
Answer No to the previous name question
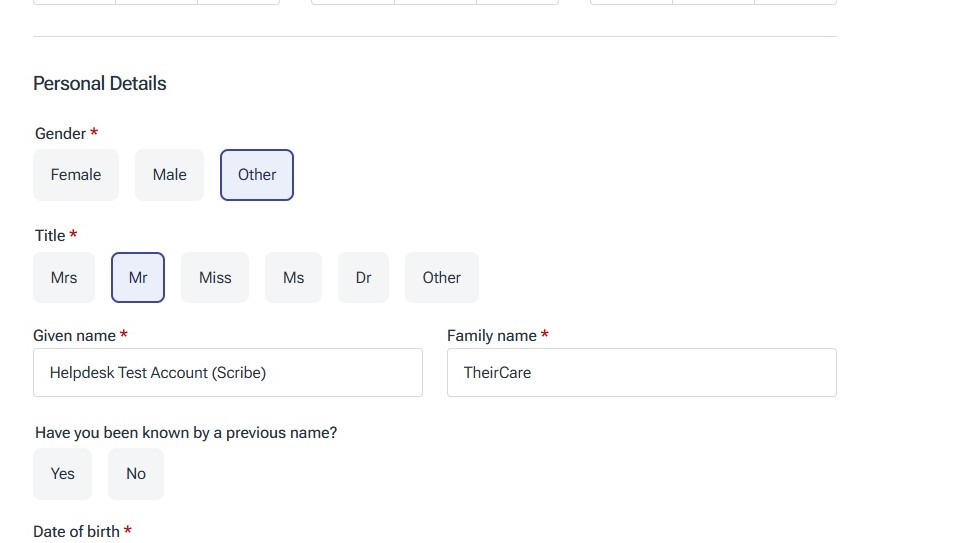pos(136,474)
